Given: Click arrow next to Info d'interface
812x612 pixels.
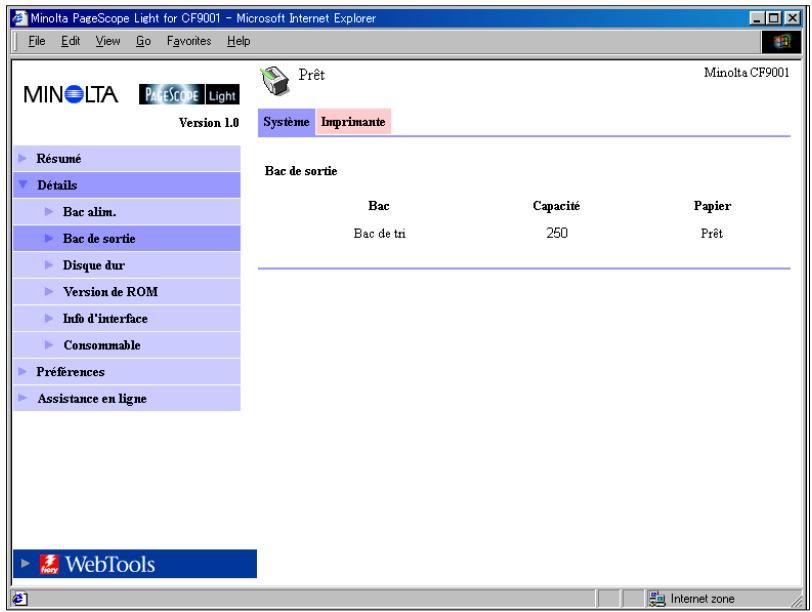Looking at the screenshot, I should (49, 318).
